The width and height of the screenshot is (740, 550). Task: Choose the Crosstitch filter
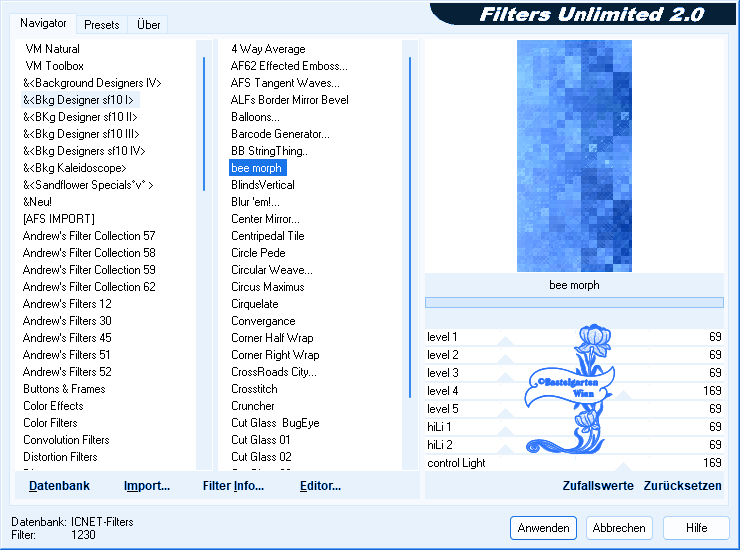coord(254,389)
